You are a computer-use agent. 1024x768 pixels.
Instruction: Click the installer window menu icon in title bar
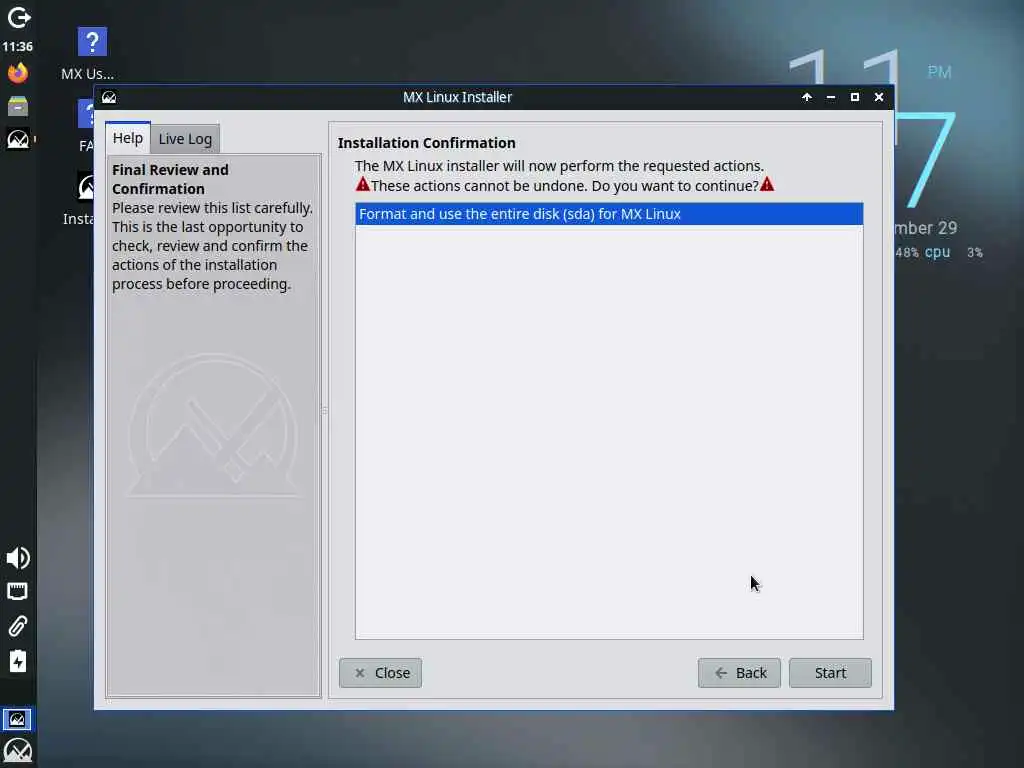109,97
